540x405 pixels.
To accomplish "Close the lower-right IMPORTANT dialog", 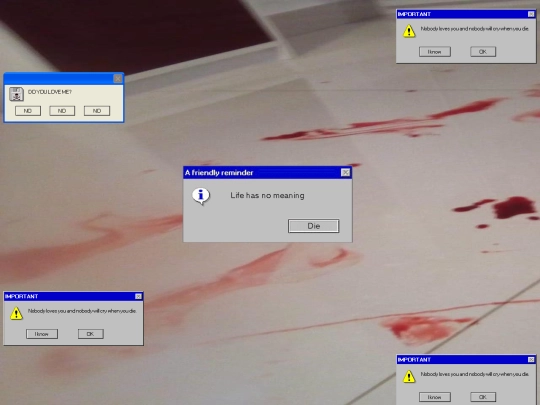I will tap(531, 360).
